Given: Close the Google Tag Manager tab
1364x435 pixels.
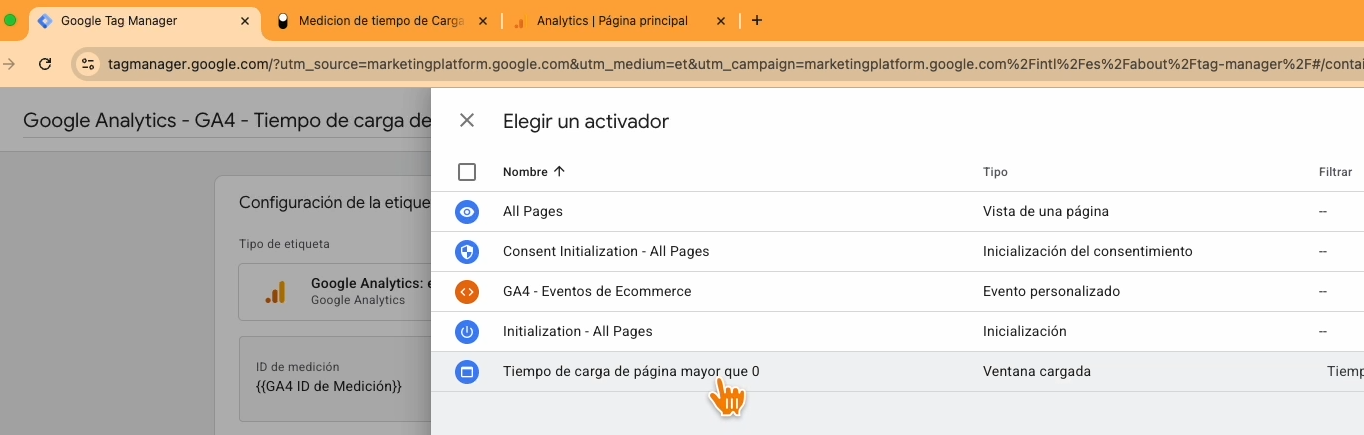Looking at the screenshot, I should click(x=246, y=21).
